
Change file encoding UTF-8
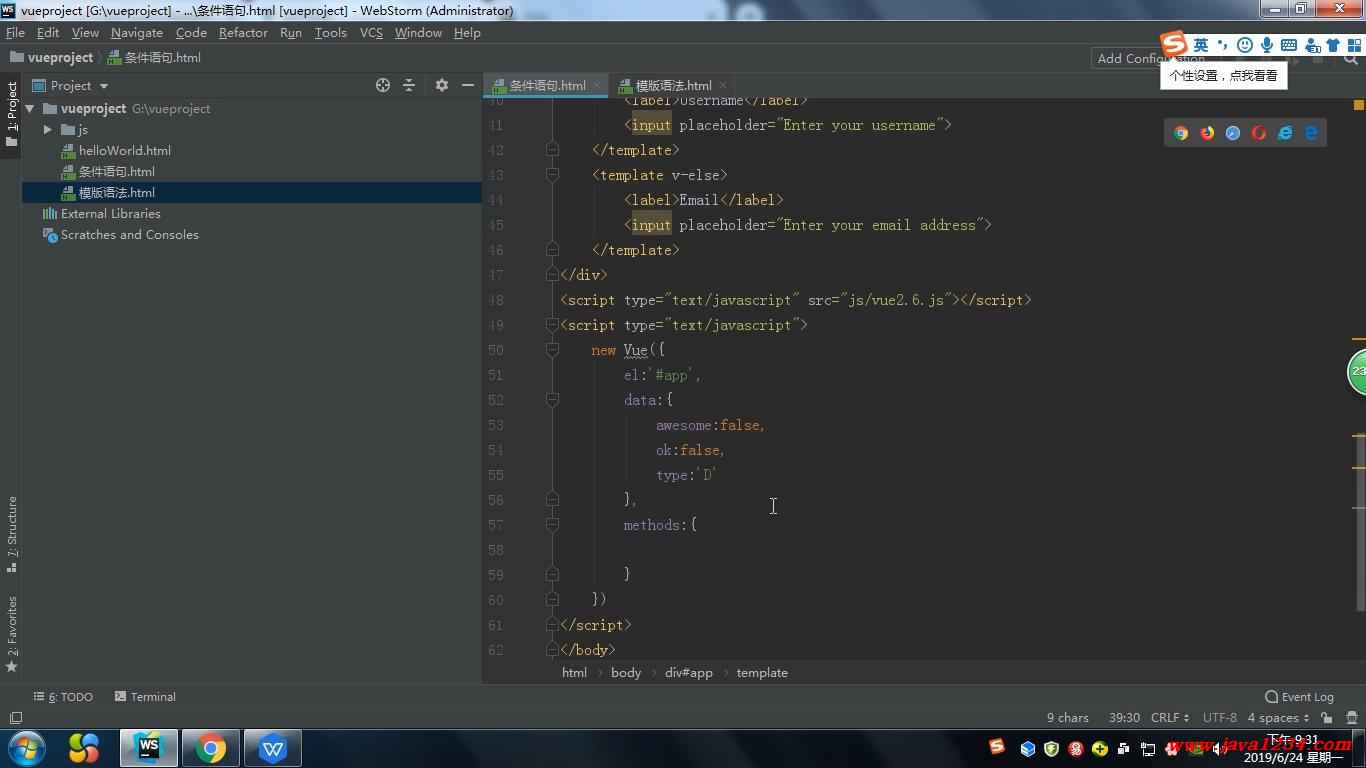(x=1220, y=717)
